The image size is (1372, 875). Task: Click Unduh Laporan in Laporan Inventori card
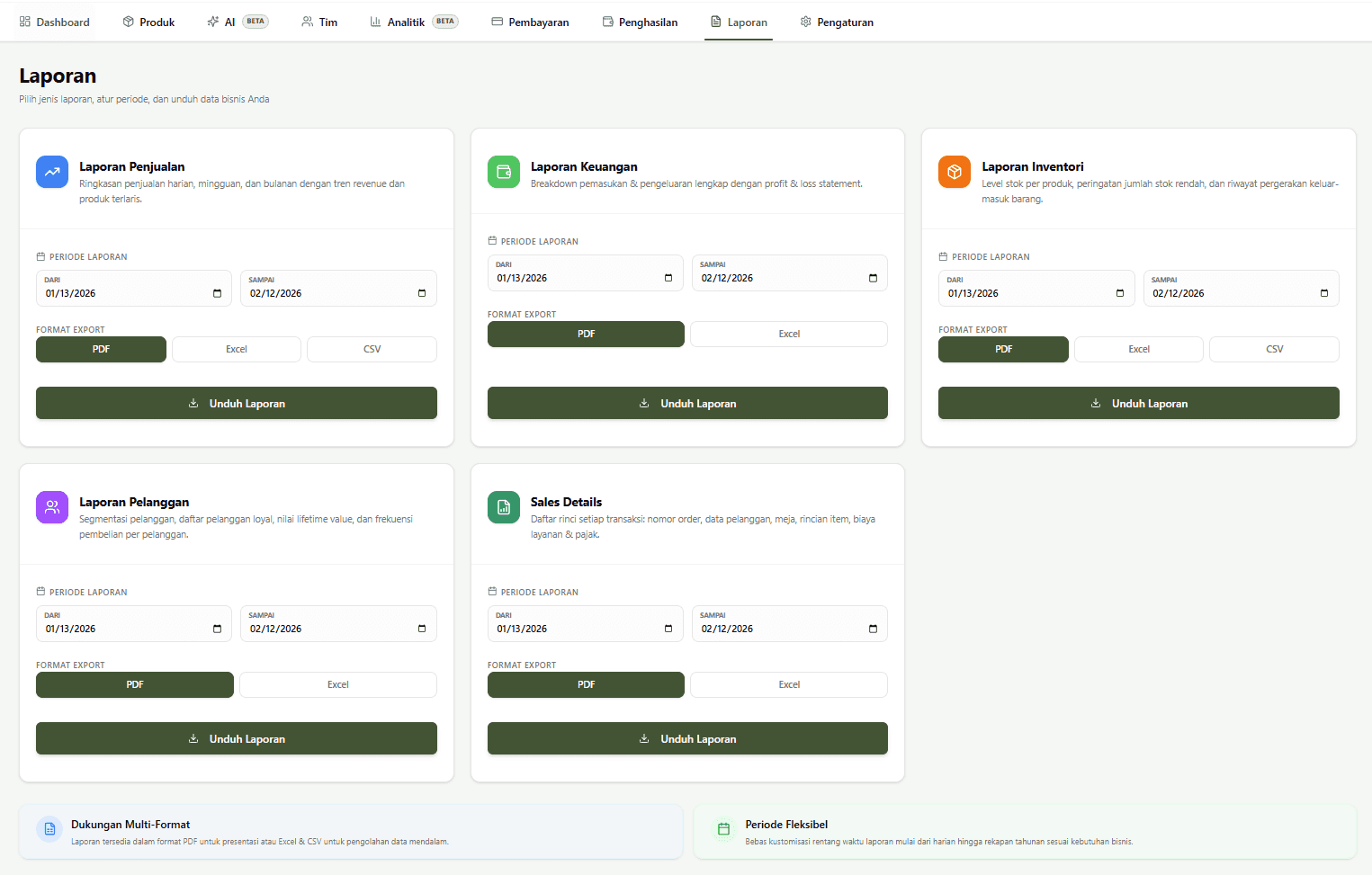click(x=1138, y=403)
